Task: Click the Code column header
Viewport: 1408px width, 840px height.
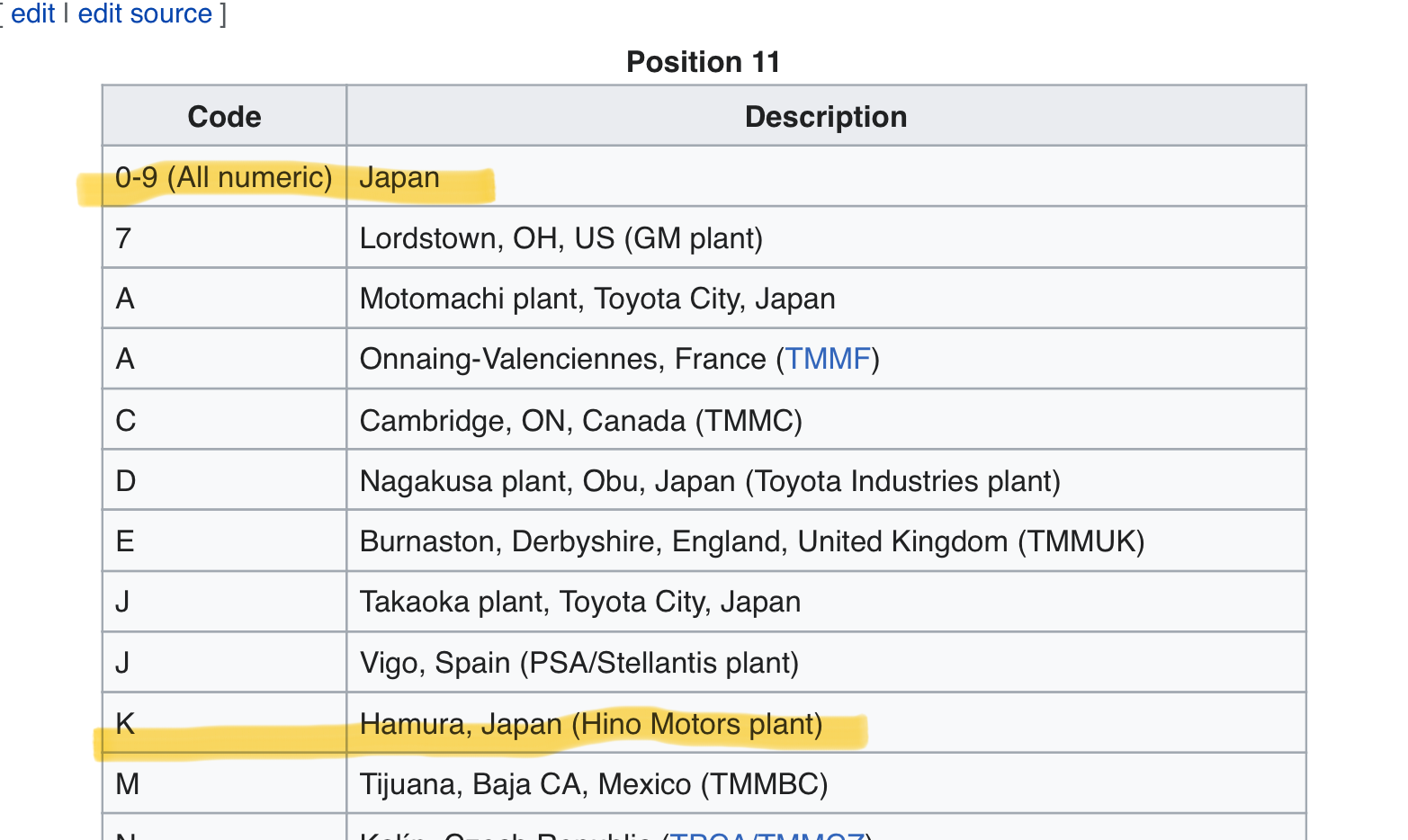Action: click(224, 116)
